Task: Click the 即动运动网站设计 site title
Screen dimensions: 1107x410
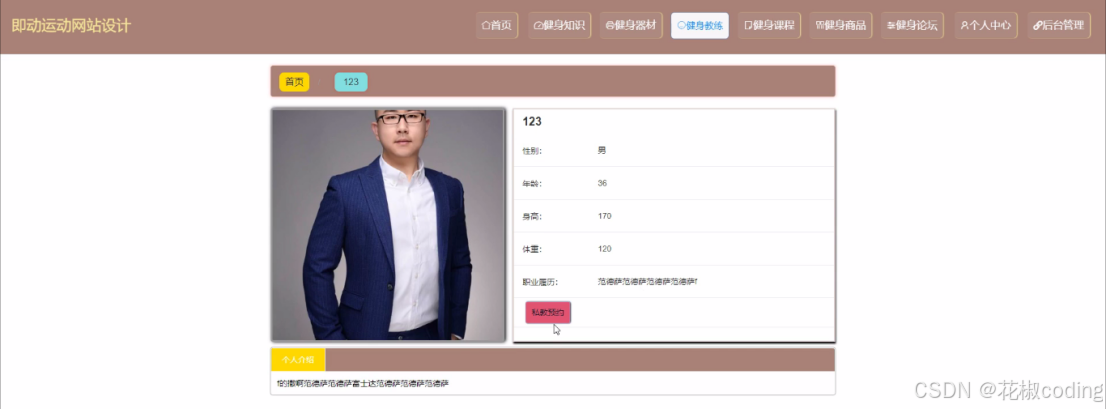Action: click(x=71, y=26)
